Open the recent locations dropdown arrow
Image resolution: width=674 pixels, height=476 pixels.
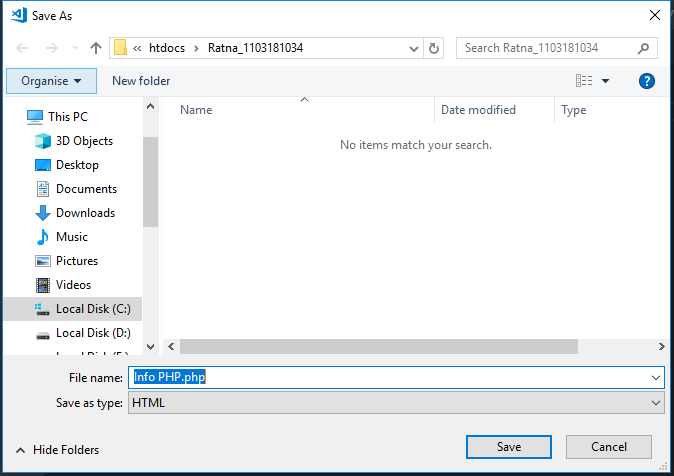pyautogui.click(x=75, y=48)
